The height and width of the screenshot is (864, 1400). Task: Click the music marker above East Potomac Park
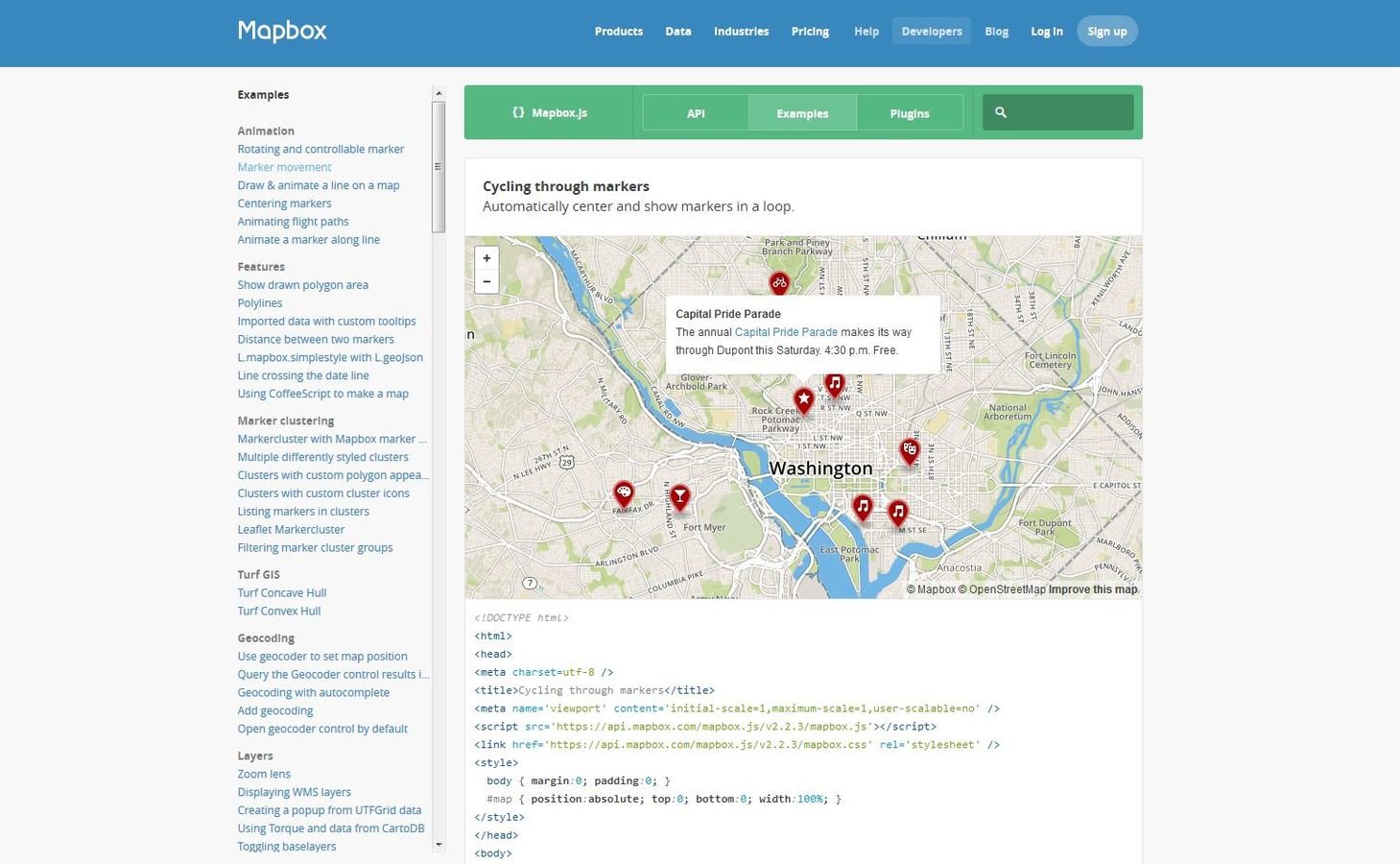click(863, 508)
